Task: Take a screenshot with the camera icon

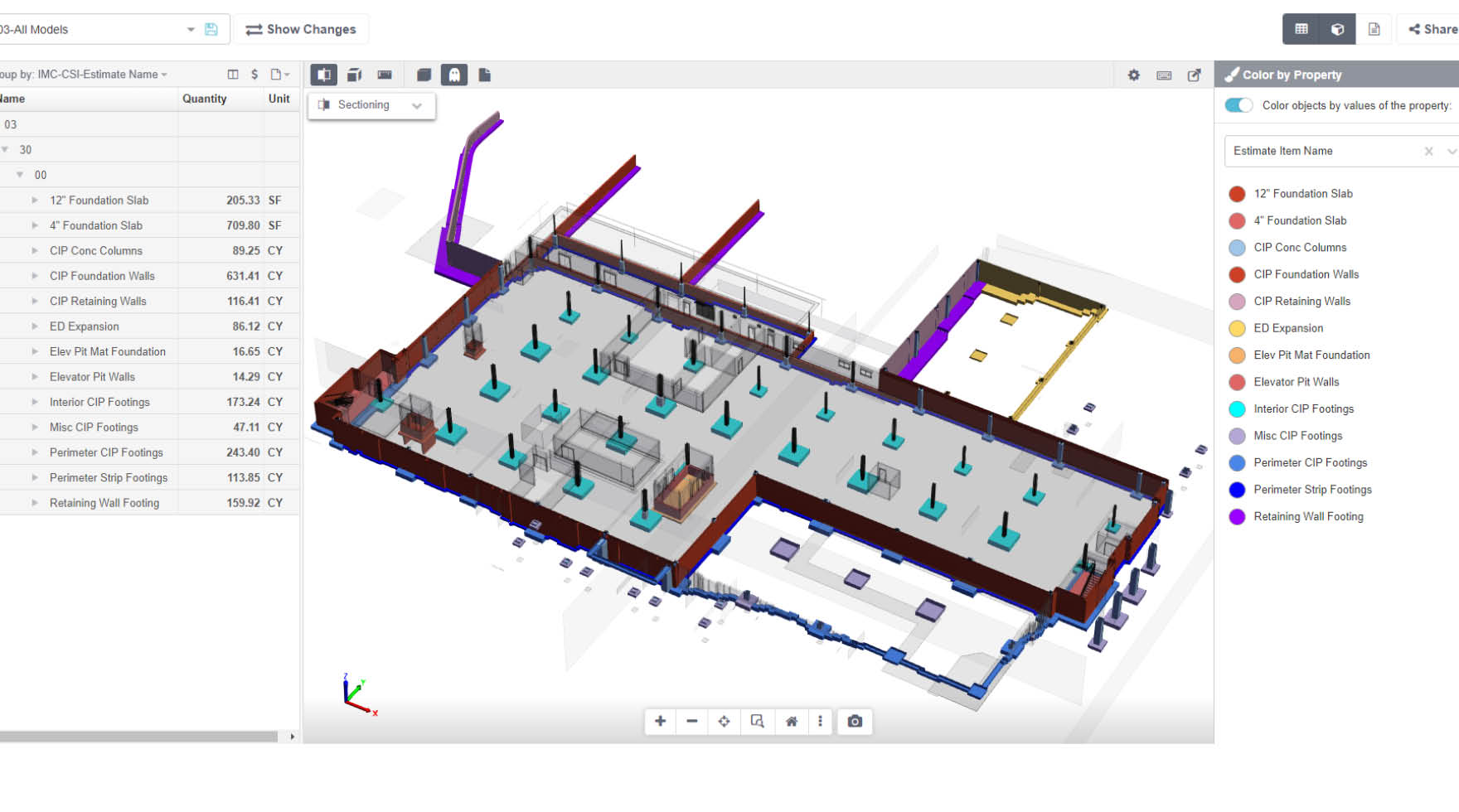Action: point(855,721)
